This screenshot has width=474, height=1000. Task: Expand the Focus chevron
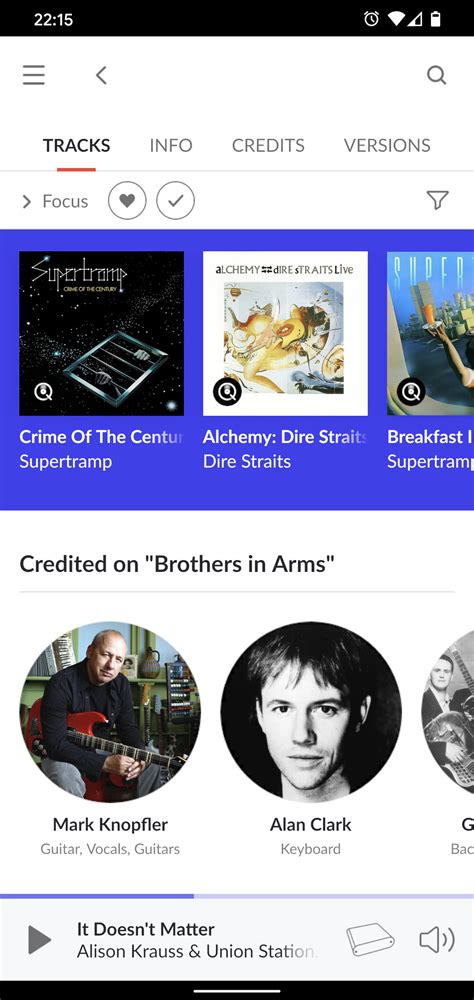(27, 202)
